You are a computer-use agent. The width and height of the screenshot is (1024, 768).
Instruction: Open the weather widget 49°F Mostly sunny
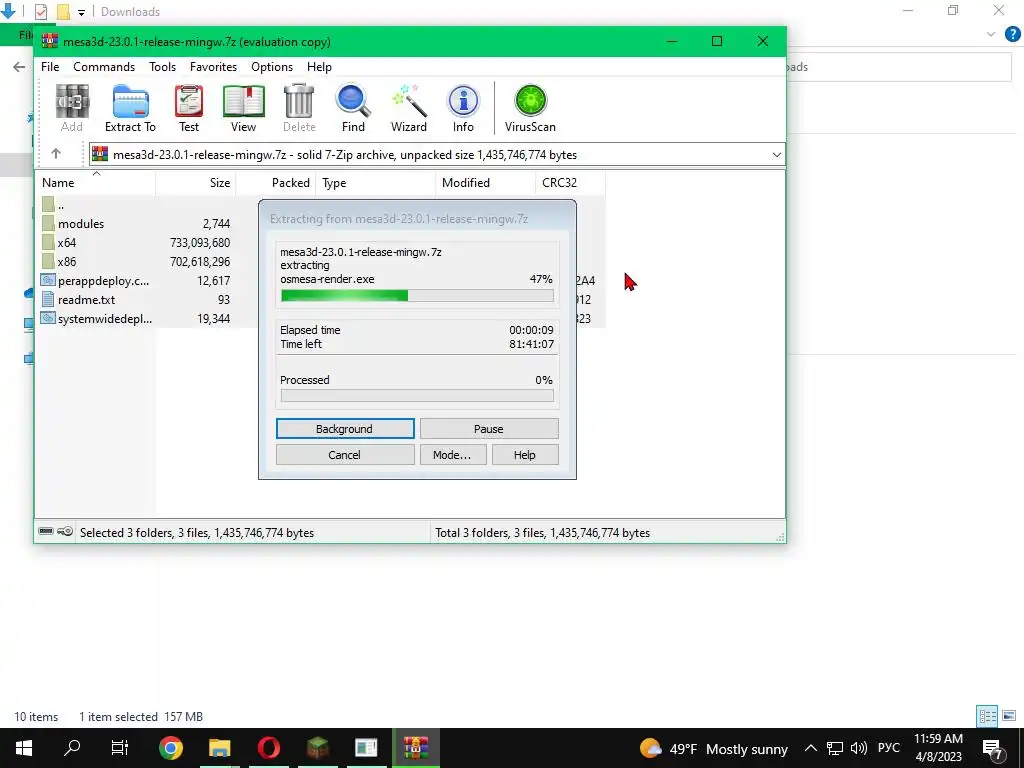pos(714,748)
